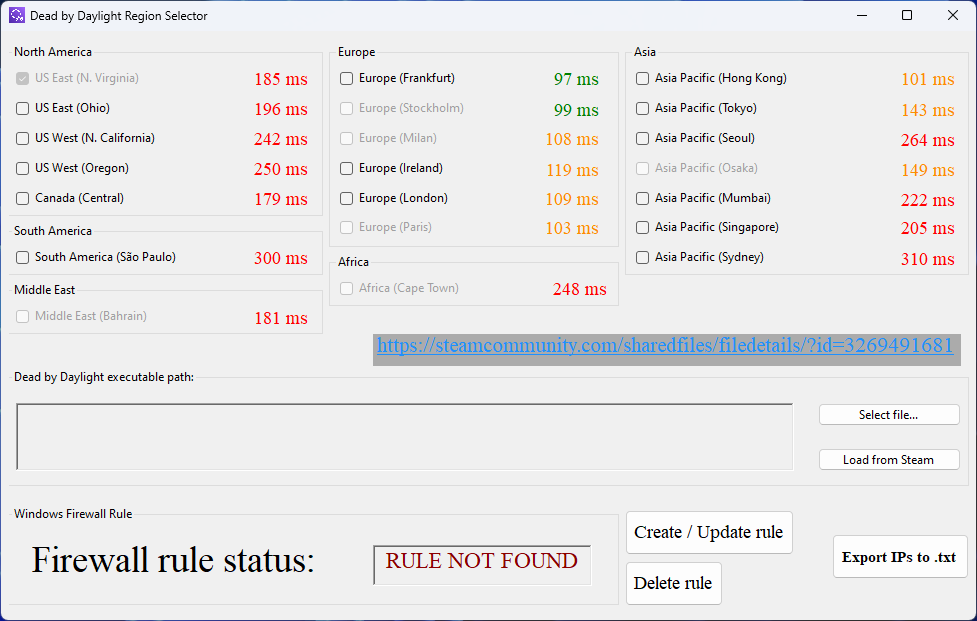Screen dimensions: 977x621
Task: Maximize the Region Selector window
Action: pos(907,16)
